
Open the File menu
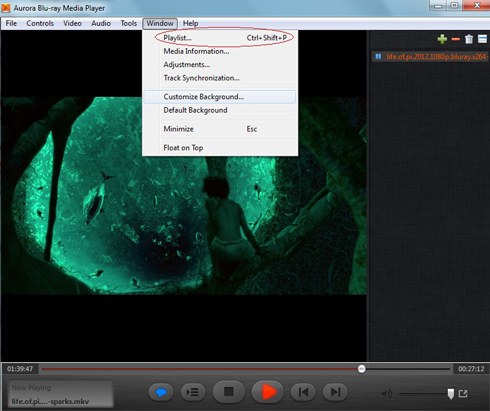click(11, 23)
